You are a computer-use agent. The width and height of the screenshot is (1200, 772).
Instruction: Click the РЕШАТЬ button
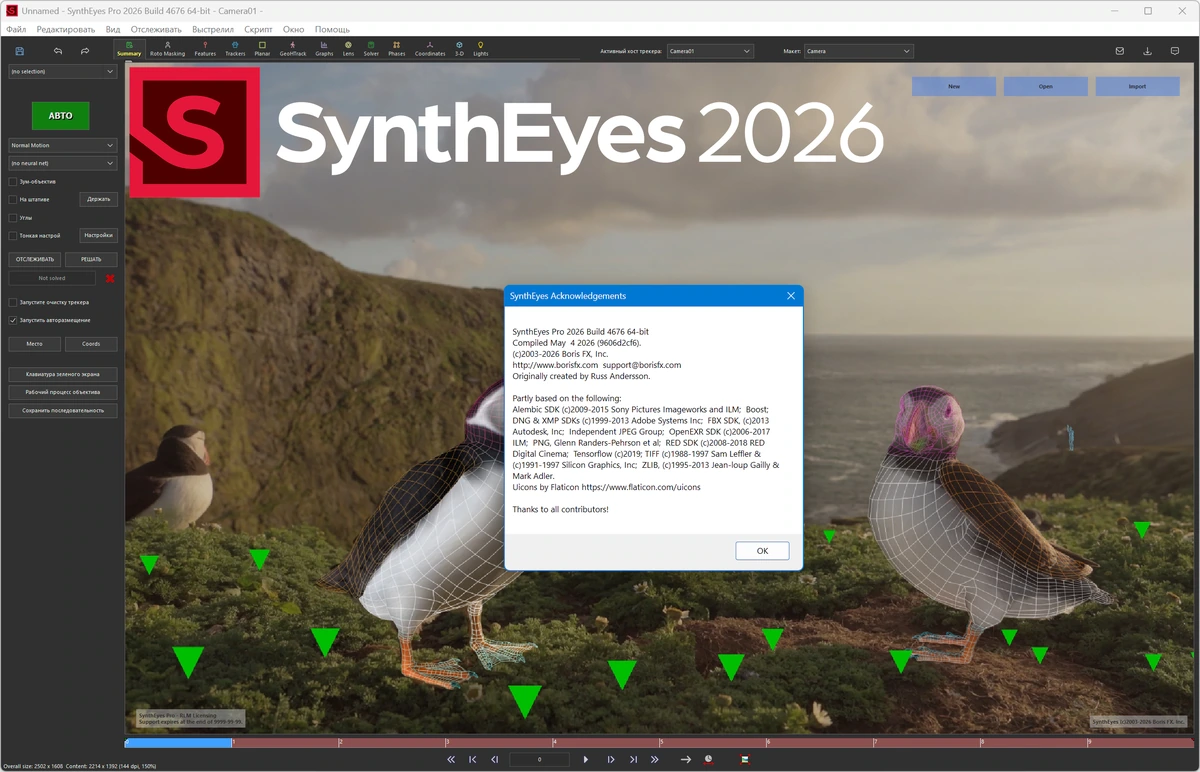[x=91, y=259]
